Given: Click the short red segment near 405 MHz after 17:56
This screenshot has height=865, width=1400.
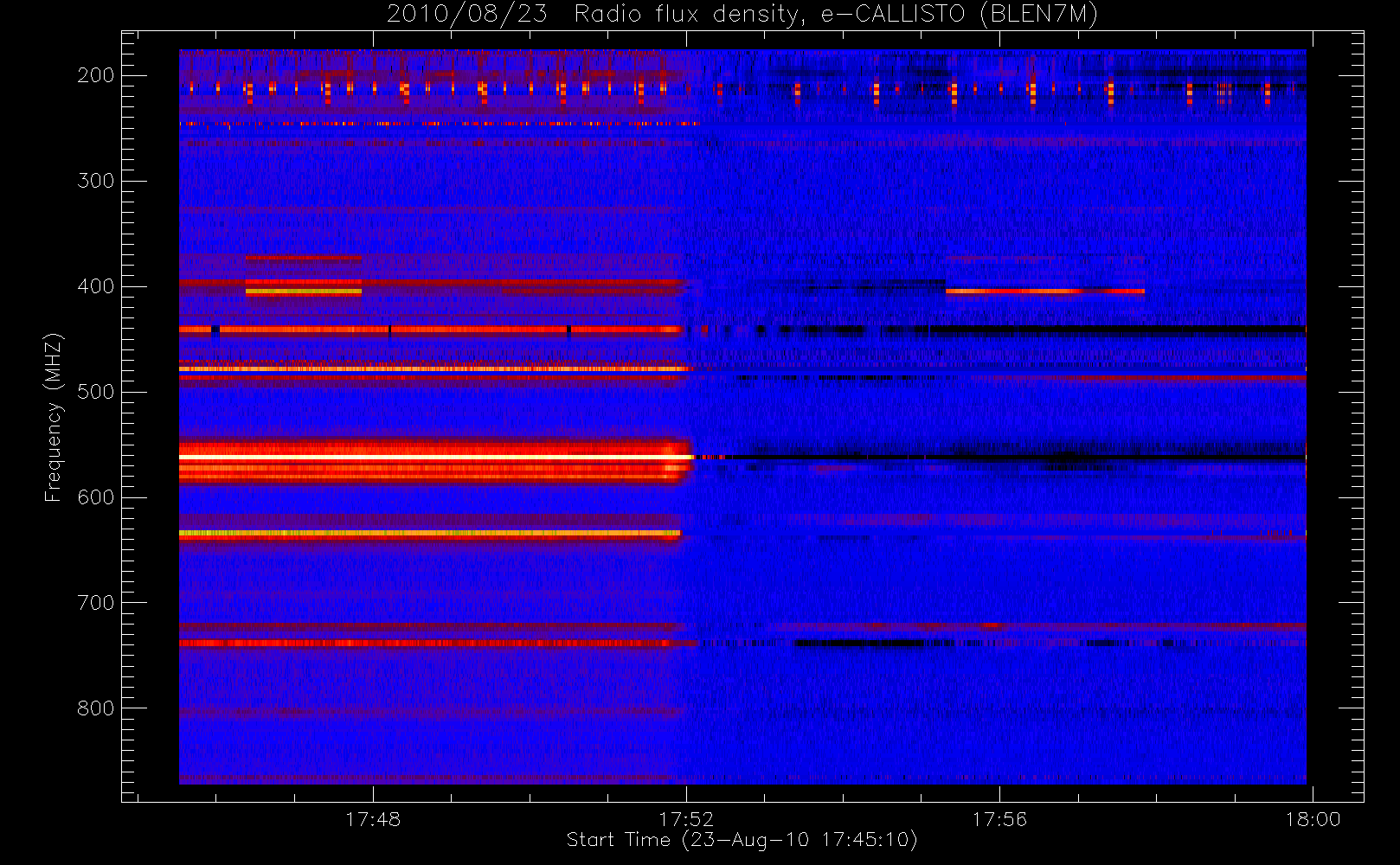Looking at the screenshot, I should [x=1045, y=292].
